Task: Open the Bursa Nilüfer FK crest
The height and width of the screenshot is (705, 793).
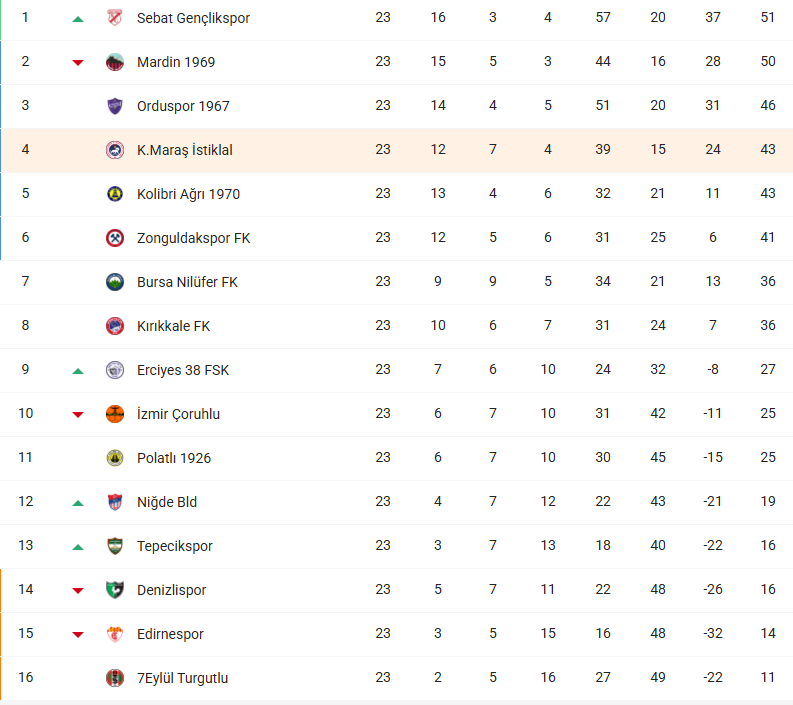Action: 115,282
